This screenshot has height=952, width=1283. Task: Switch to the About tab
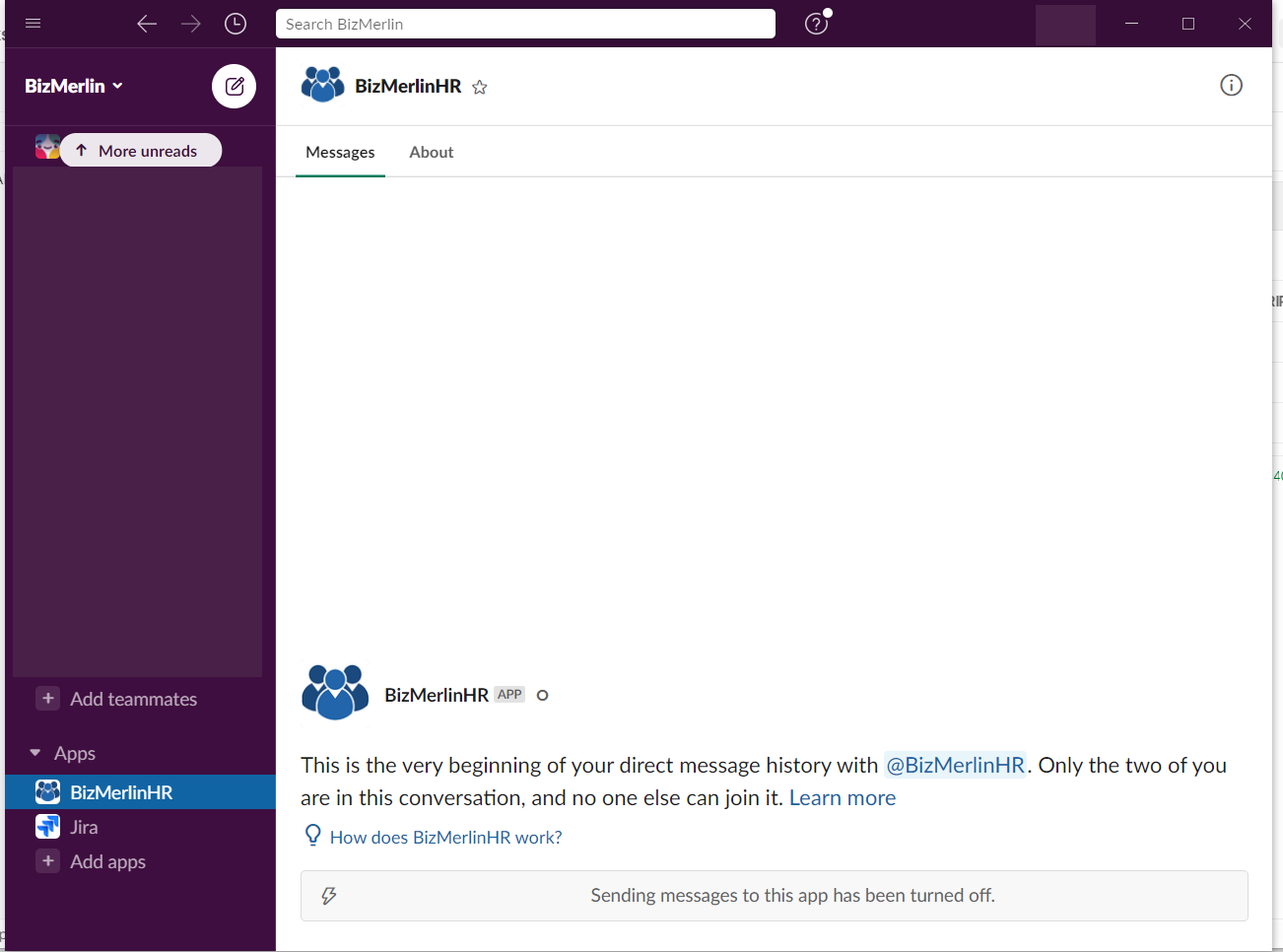coord(432,152)
